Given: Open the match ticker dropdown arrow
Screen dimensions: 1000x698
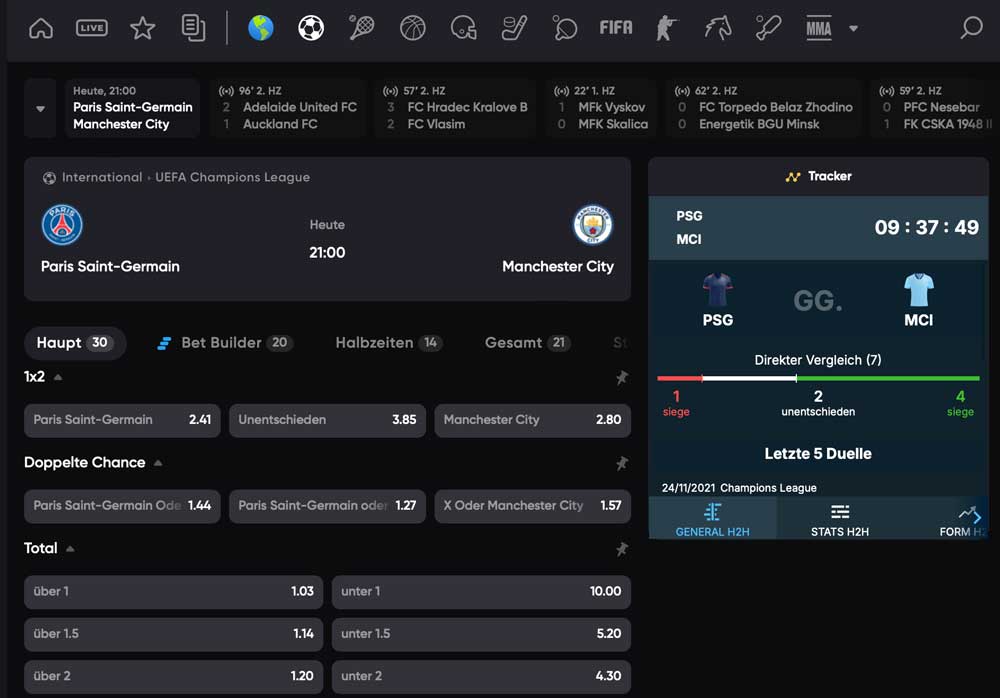Looking at the screenshot, I should (x=40, y=108).
